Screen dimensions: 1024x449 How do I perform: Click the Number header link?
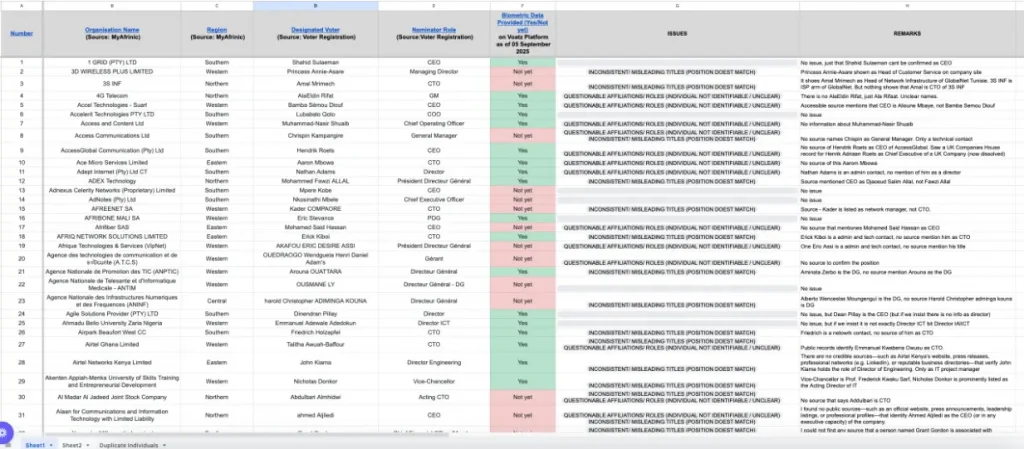click(22, 33)
